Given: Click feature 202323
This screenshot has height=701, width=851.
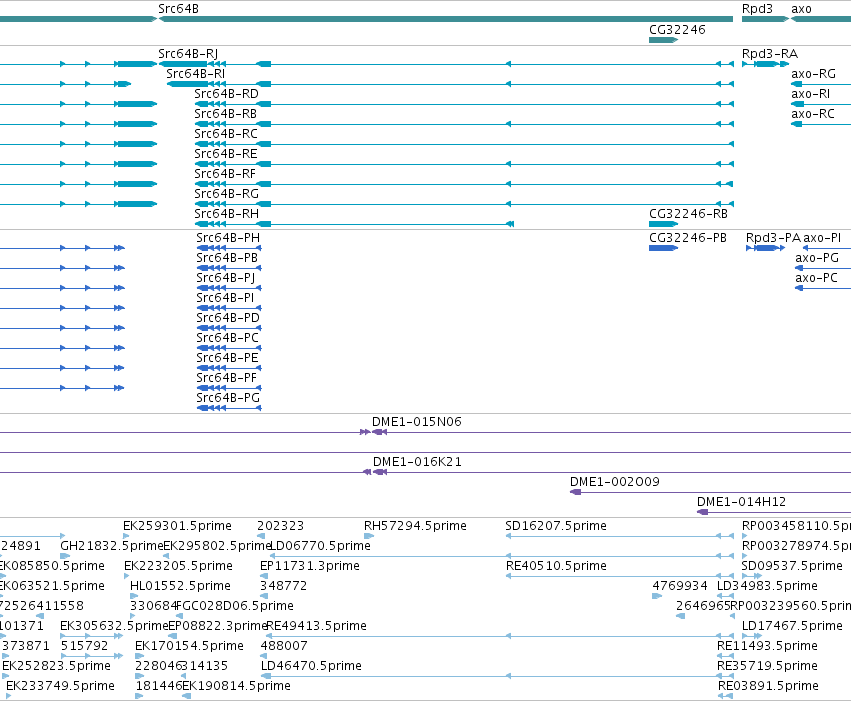Looking at the screenshot, I should [281, 526].
